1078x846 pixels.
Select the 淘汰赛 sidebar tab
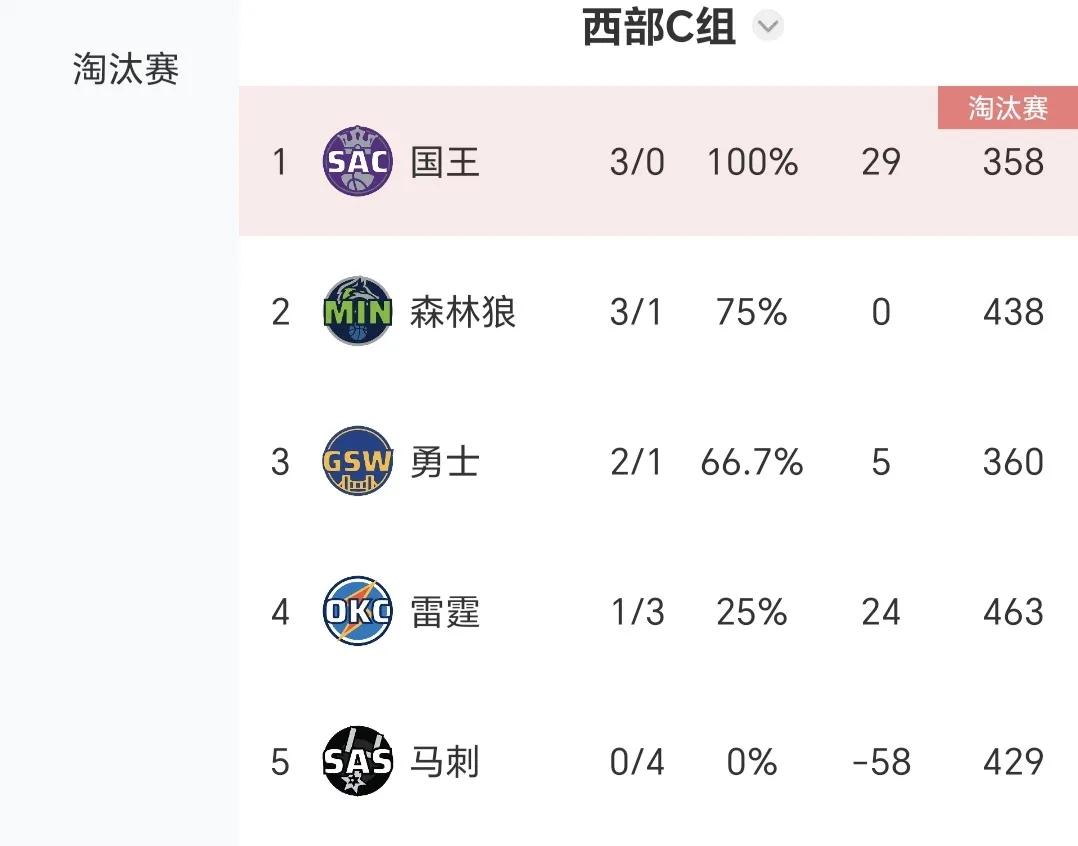[x=126, y=69]
